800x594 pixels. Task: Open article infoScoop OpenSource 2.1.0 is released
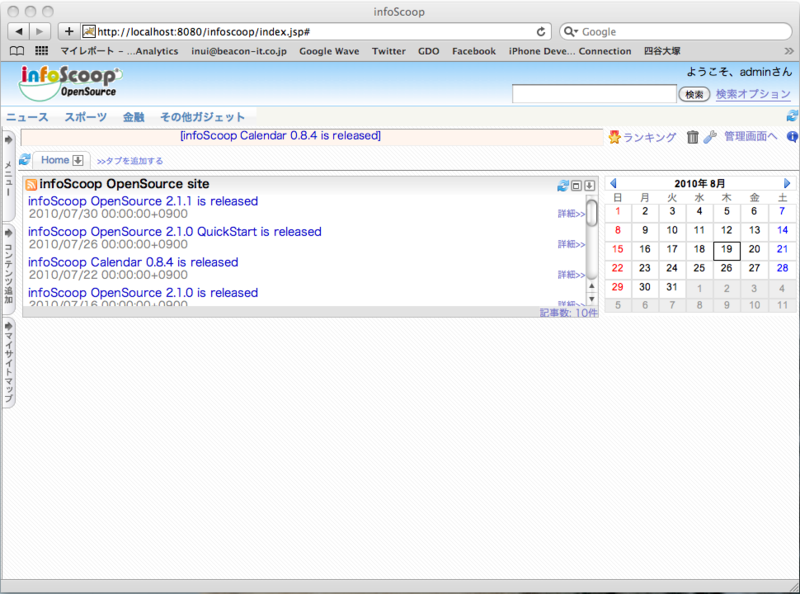[143, 293]
